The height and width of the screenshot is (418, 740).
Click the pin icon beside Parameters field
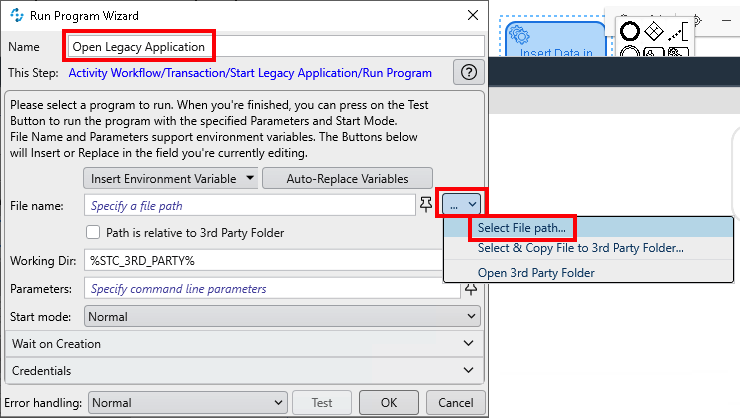tap(471, 289)
